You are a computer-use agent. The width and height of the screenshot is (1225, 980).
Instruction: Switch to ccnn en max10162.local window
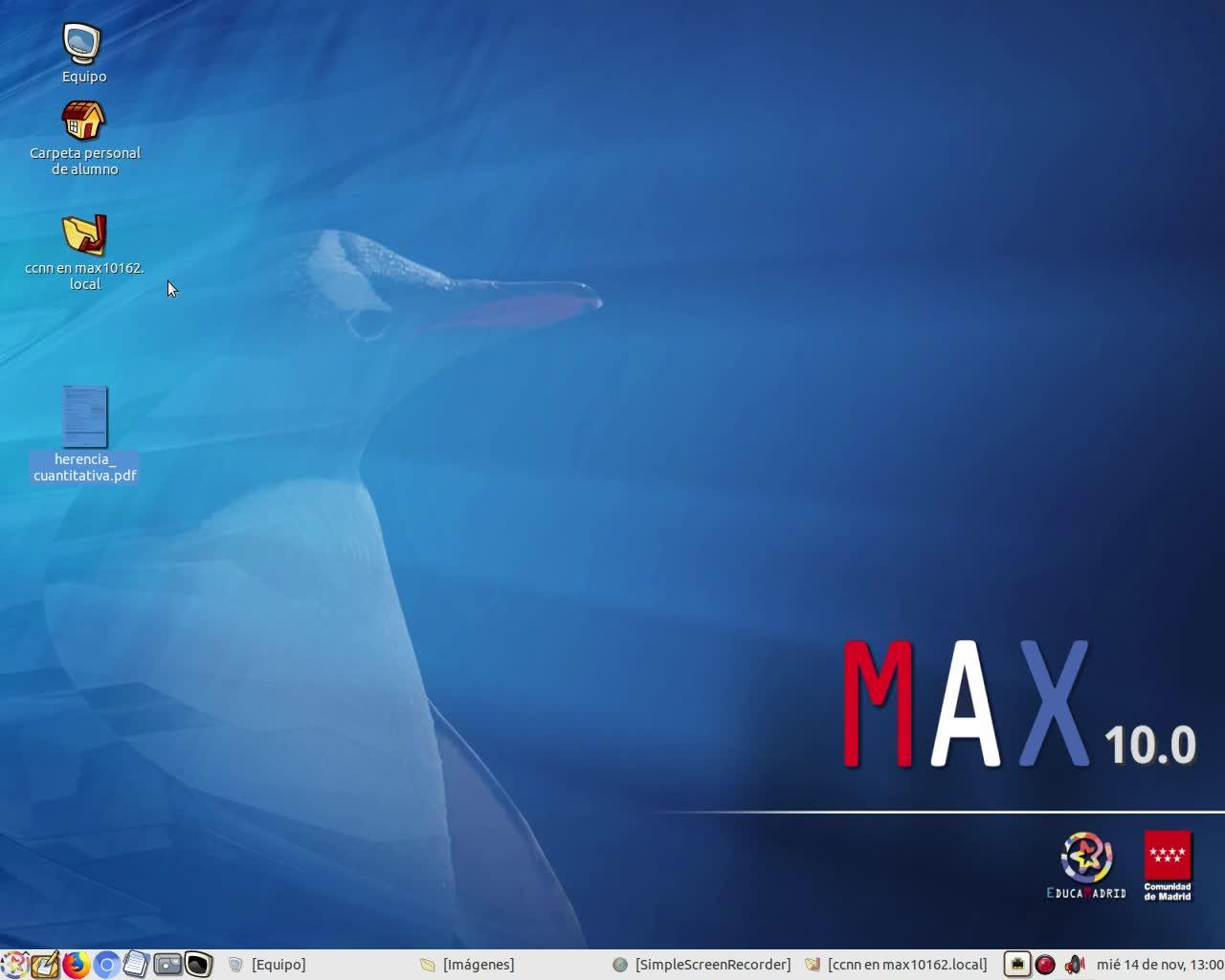897,965
